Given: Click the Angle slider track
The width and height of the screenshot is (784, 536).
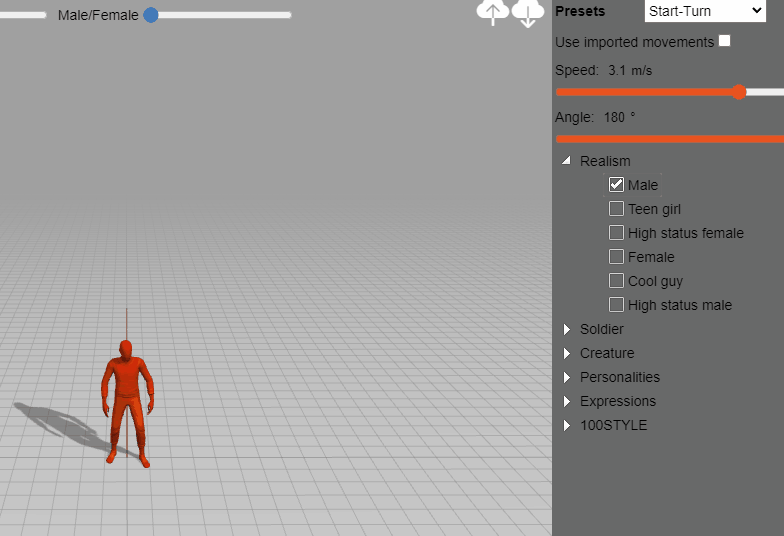Looking at the screenshot, I should coord(670,139).
